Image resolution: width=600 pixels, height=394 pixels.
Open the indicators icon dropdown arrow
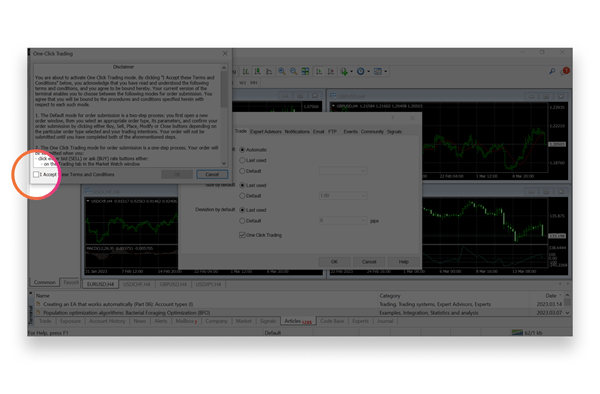pos(351,72)
